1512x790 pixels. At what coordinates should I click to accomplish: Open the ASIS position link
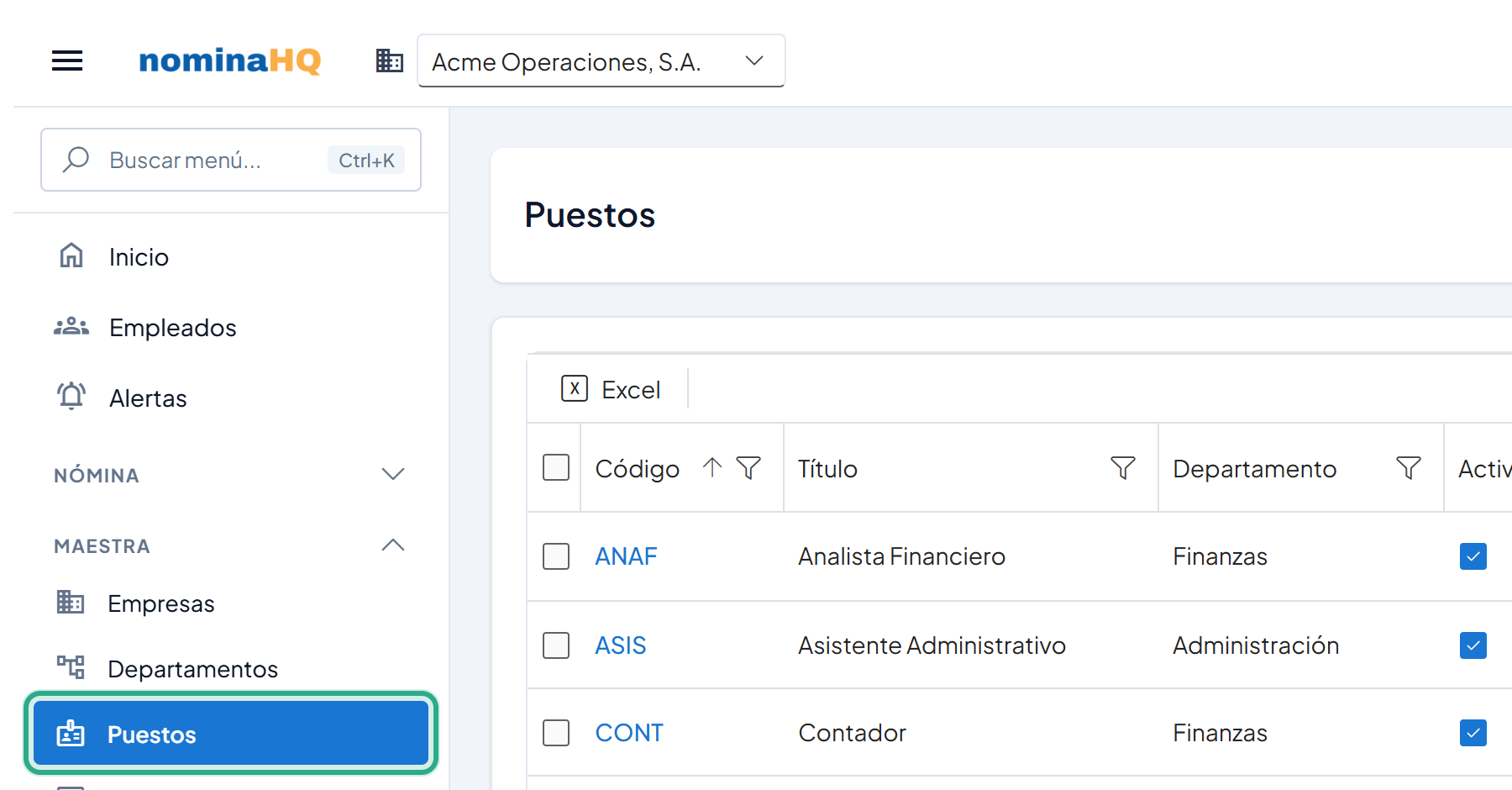click(621, 645)
